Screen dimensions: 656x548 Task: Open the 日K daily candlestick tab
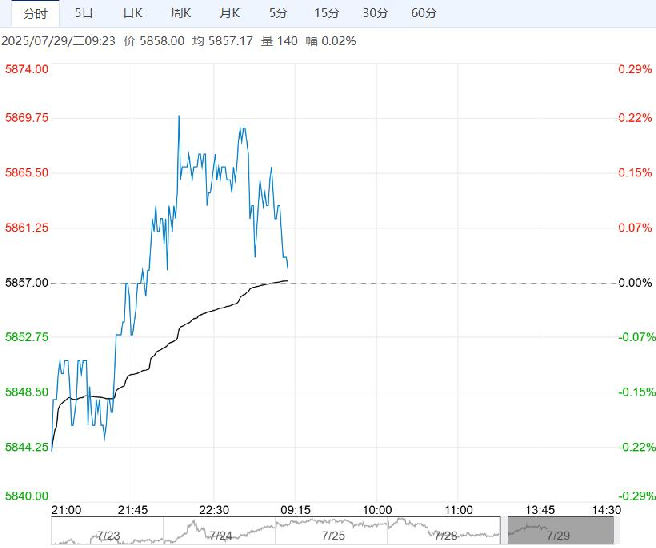tap(133, 13)
